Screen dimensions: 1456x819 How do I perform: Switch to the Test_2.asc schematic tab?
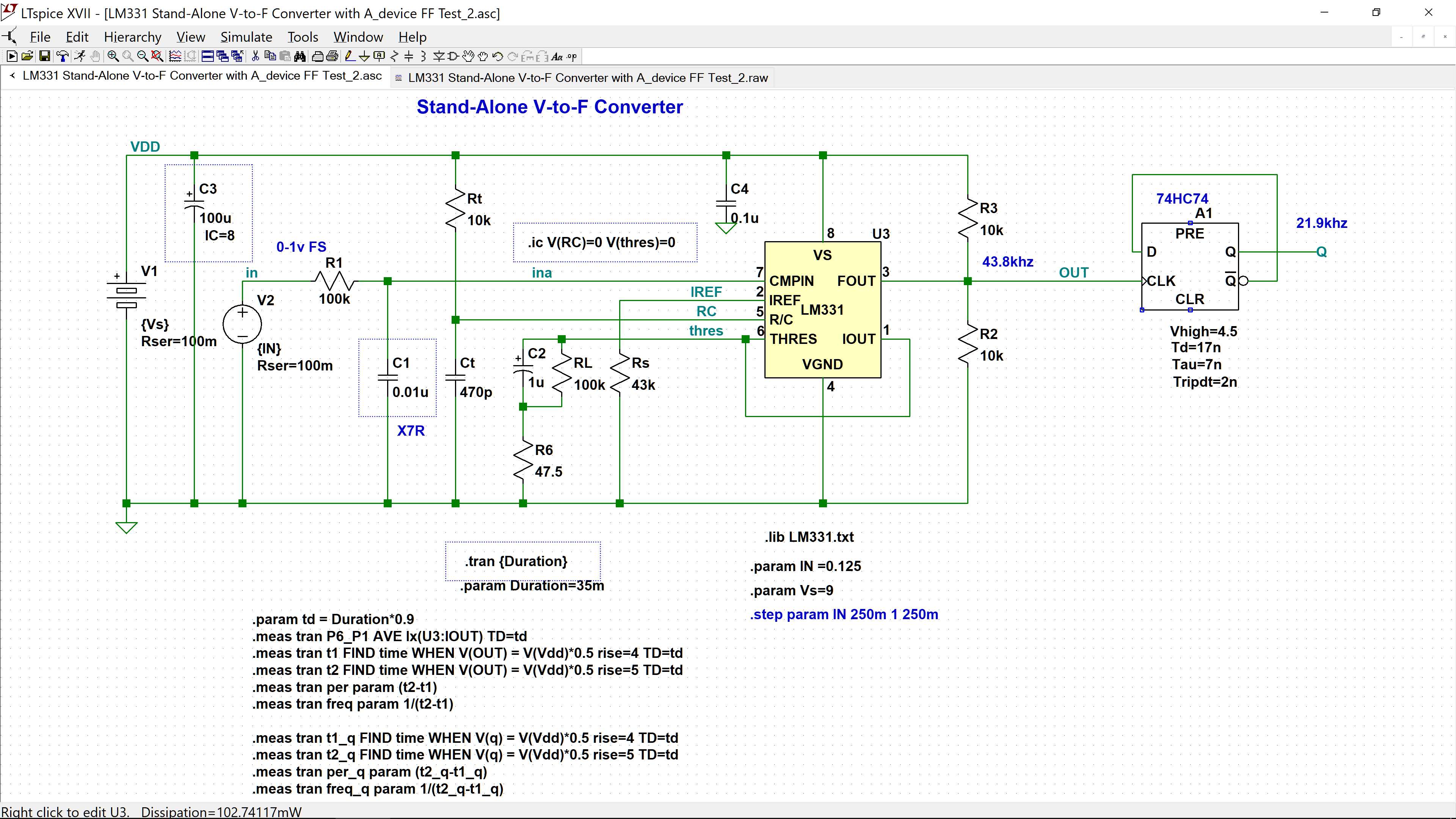(197, 76)
